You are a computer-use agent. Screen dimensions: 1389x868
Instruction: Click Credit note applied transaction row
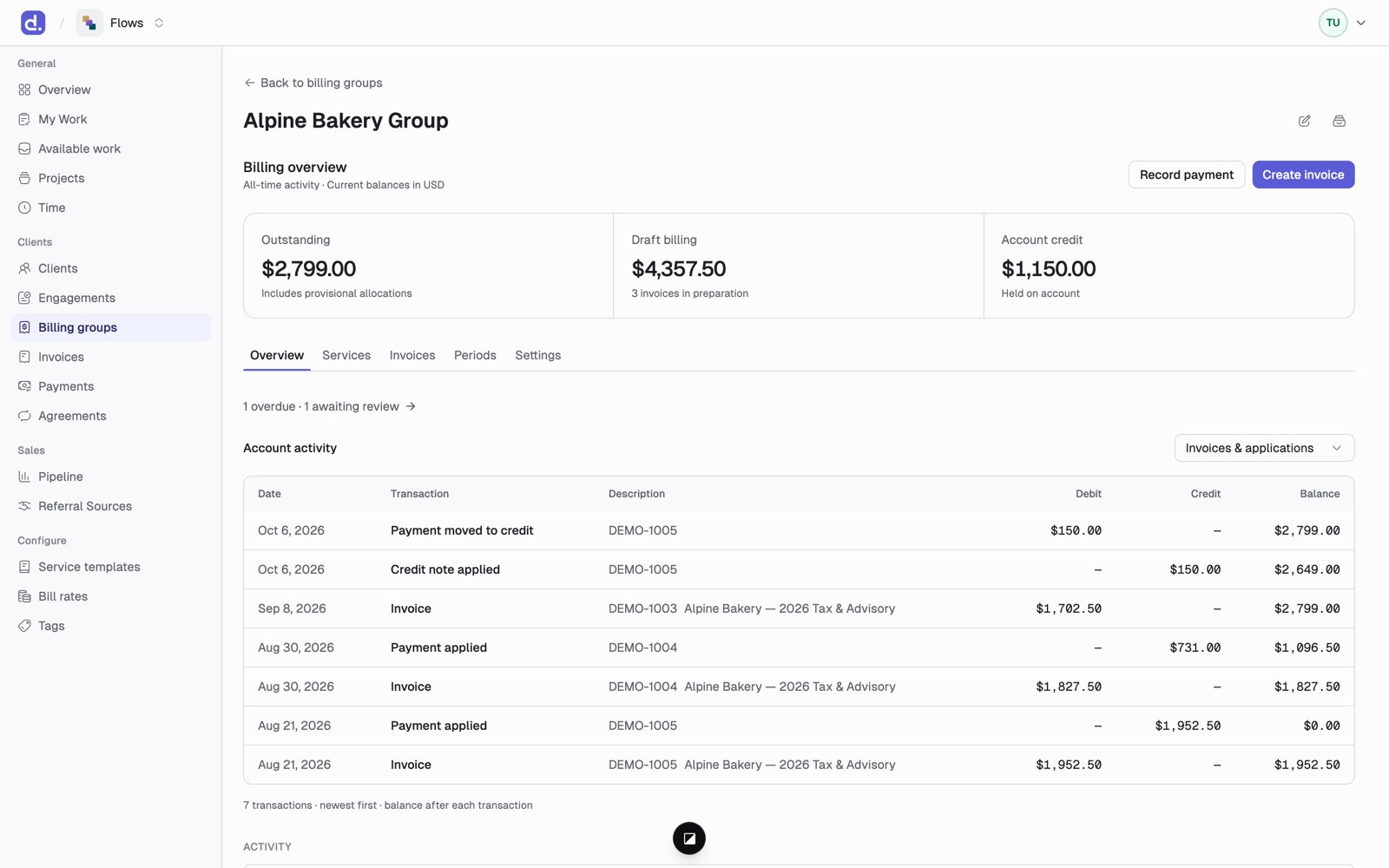tap(799, 569)
